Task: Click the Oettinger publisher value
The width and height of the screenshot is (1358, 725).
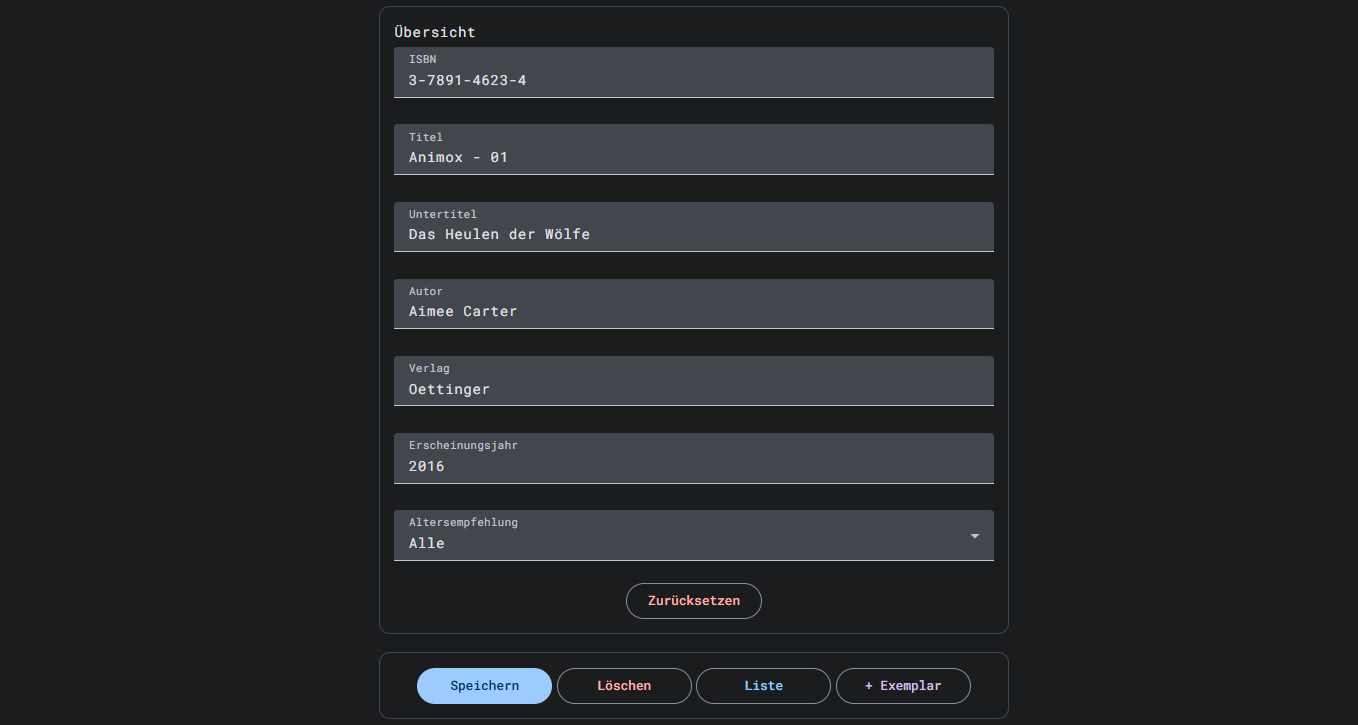Action: point(449,389)
